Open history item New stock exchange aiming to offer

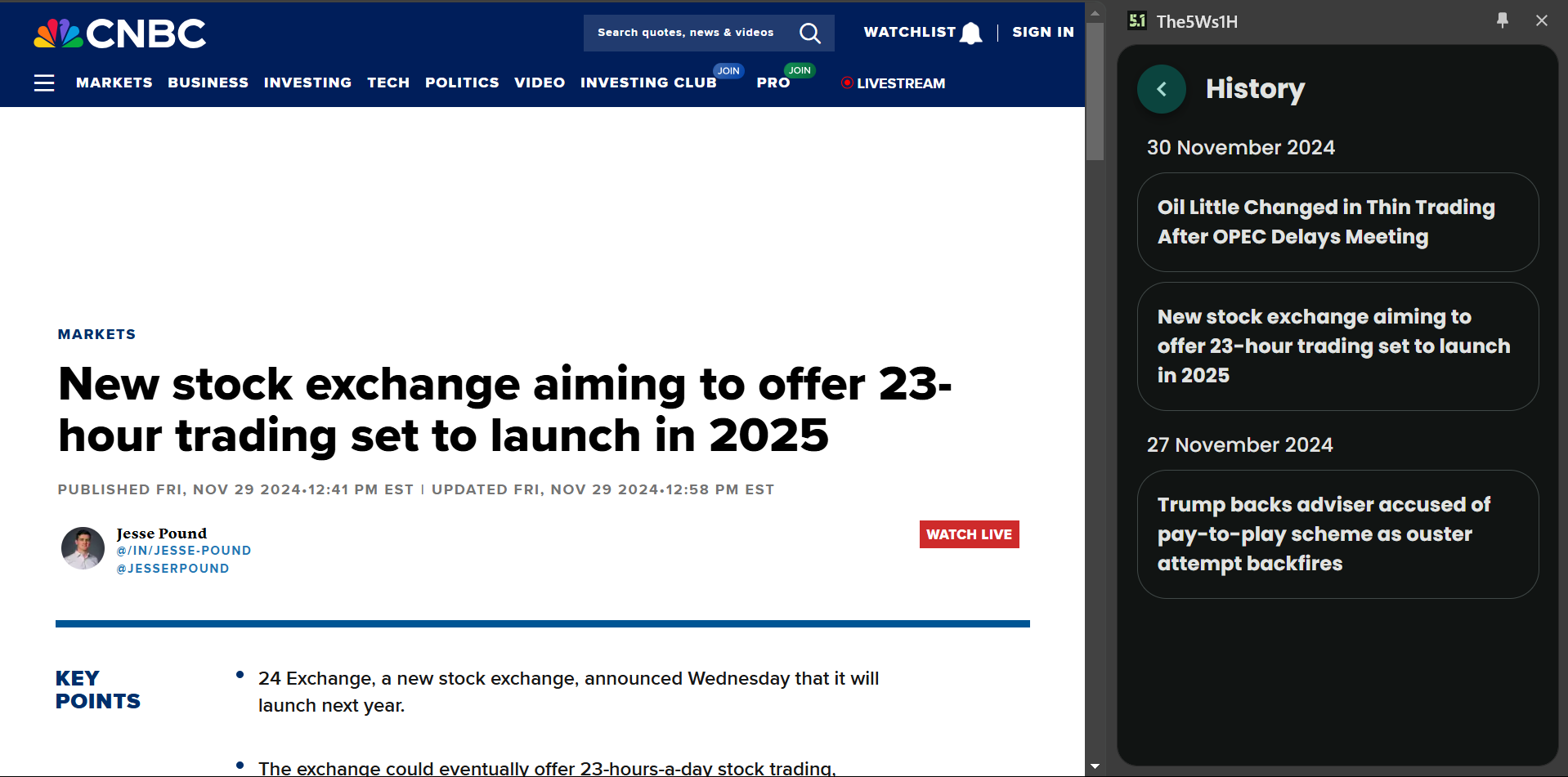[1337, 346]
